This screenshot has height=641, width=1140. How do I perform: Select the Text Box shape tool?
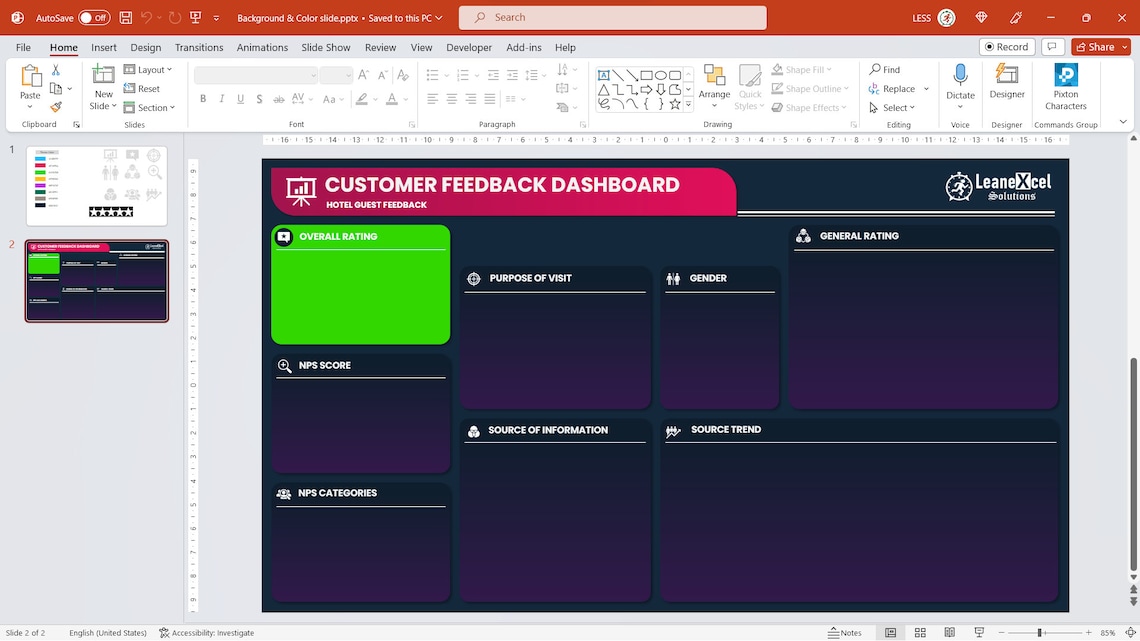[604, 73]
